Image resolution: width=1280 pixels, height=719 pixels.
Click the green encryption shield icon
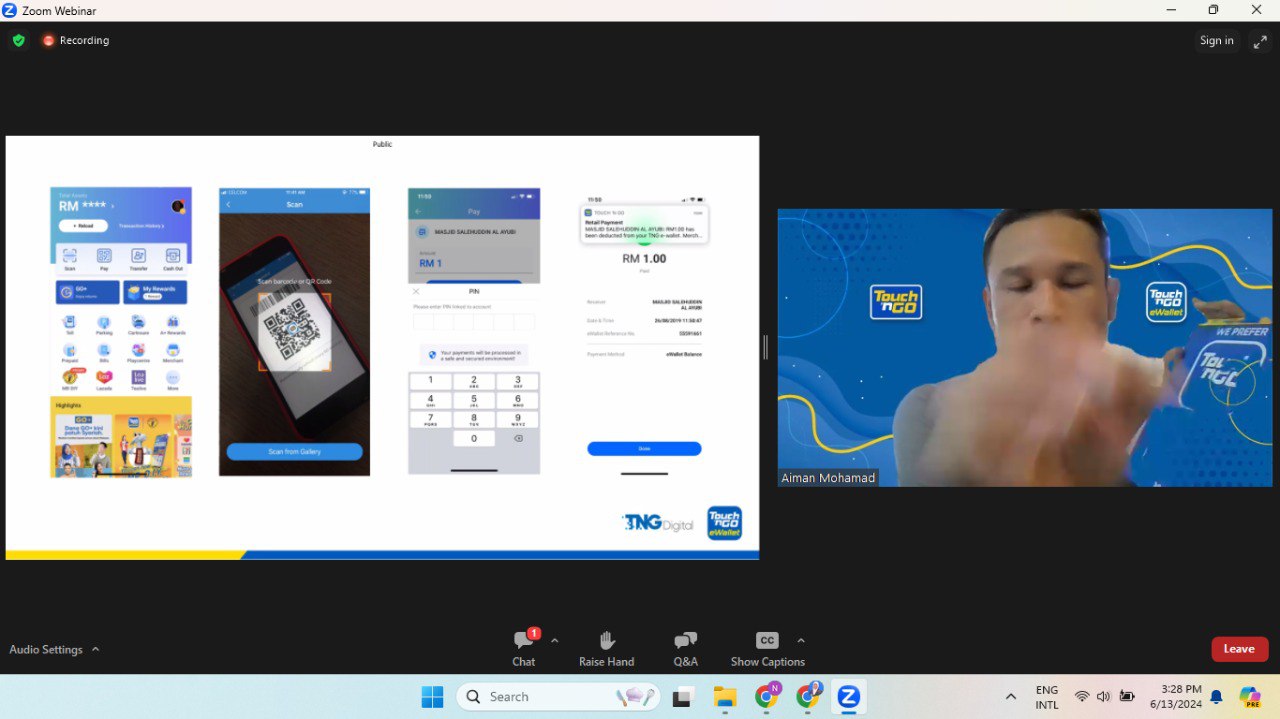click(18, 41)
